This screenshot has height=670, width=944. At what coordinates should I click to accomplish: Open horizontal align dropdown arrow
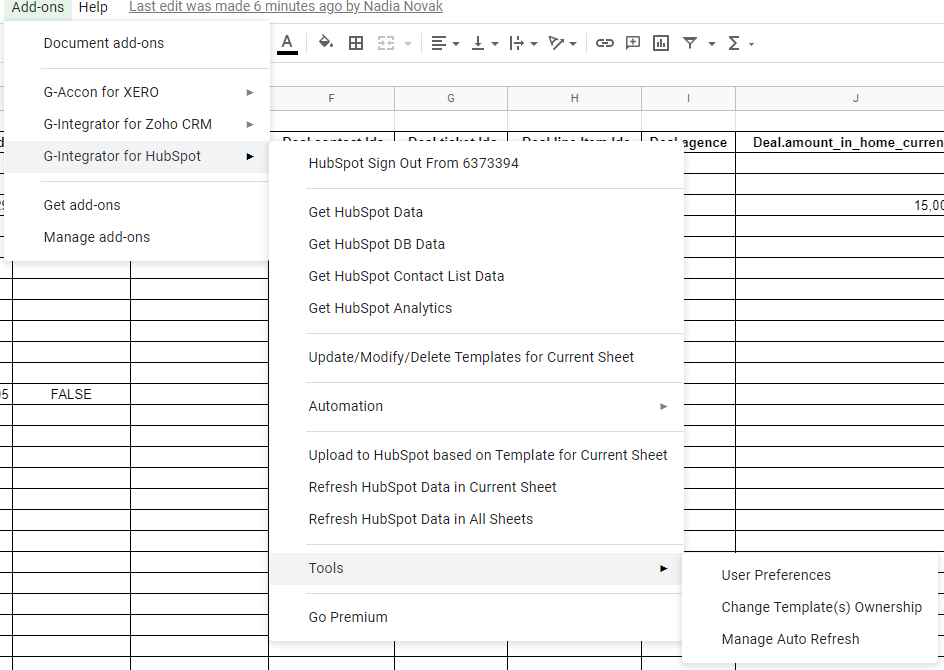click(456, 44)
